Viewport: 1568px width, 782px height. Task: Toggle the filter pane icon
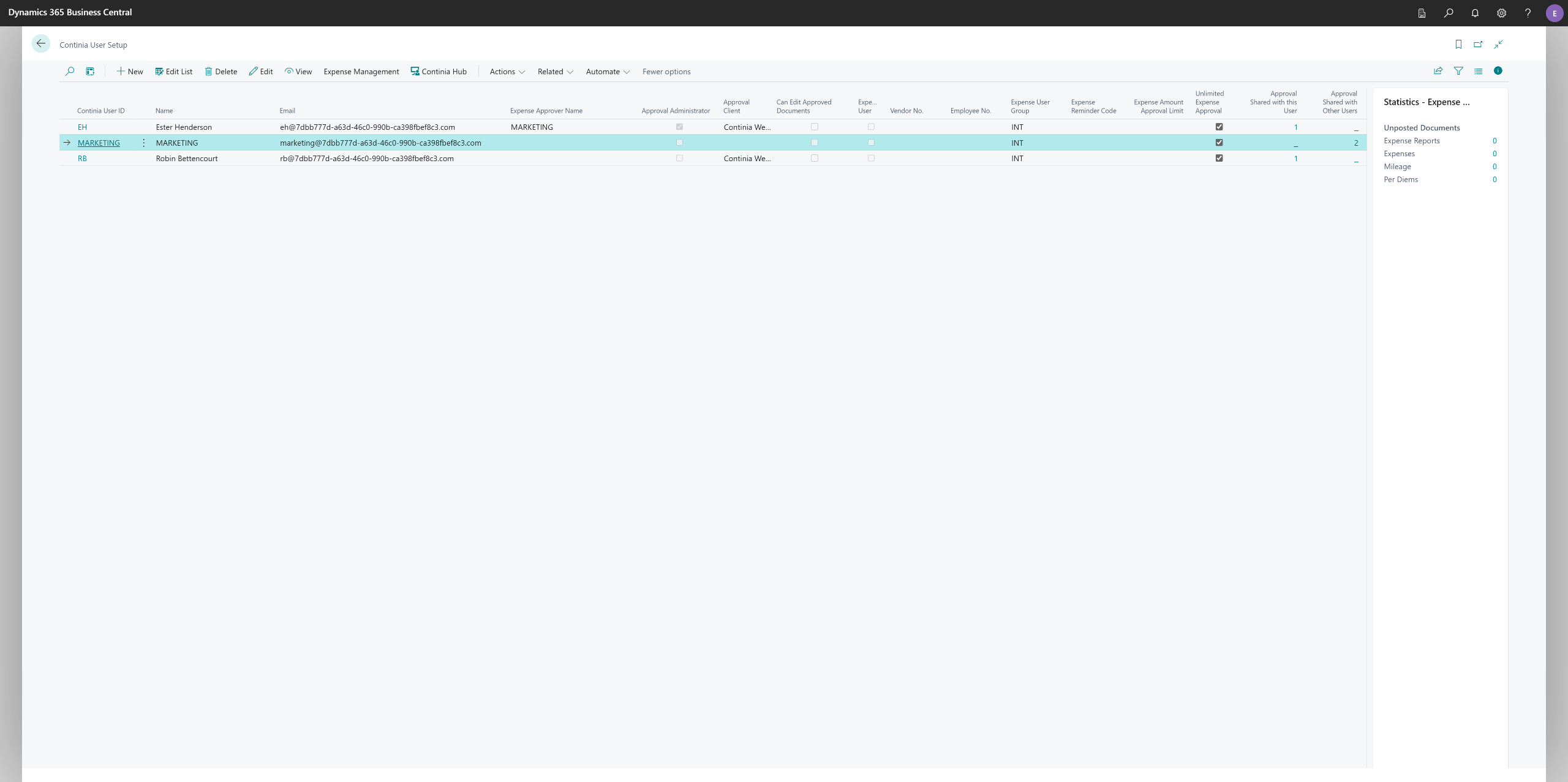click(1458, 71)
